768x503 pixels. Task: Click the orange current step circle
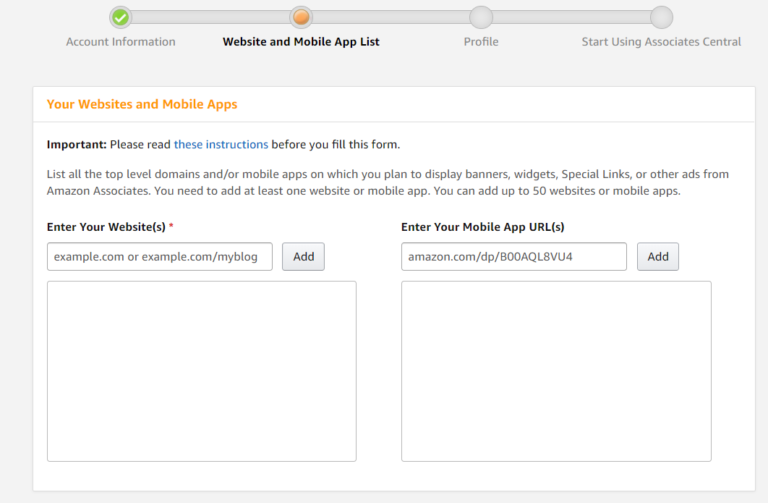(x=301, y=17)
